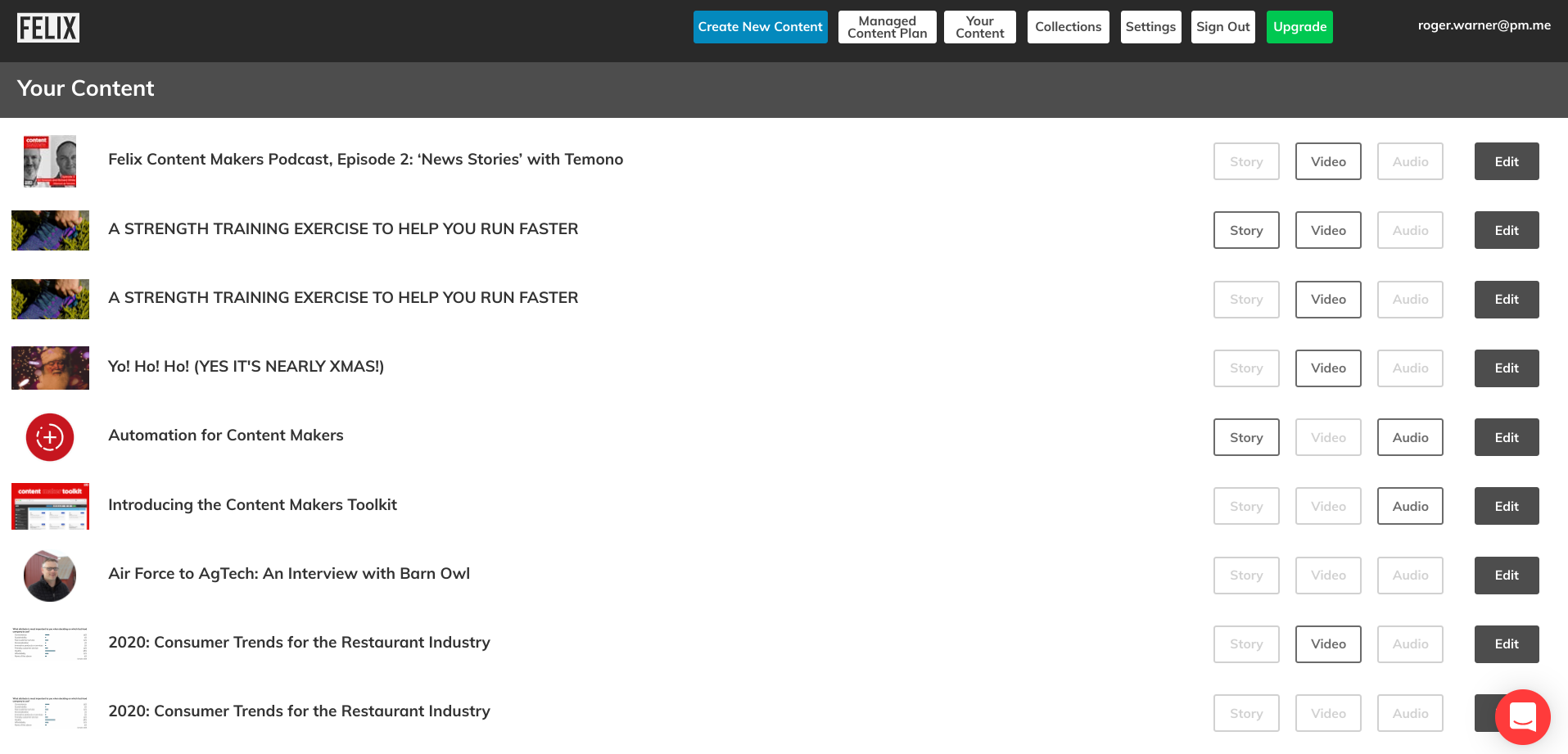The width and height of the screenshot is (1568, 754).
Task: Open Video for Felix Podcast Episode 2
Action: point(1327,161)
